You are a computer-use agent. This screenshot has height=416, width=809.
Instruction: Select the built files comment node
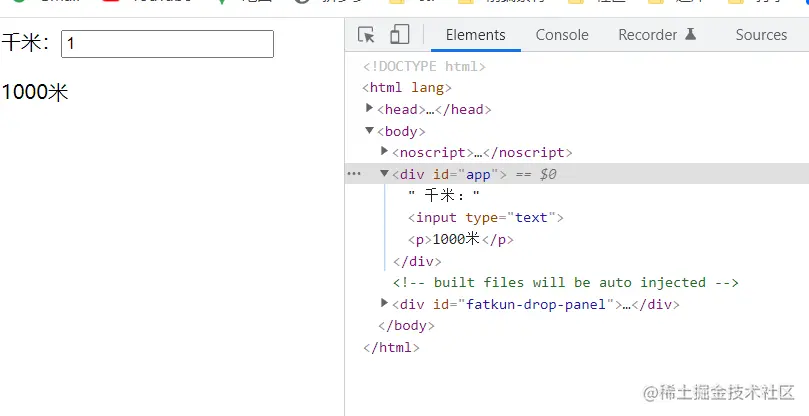pos(565,283)
